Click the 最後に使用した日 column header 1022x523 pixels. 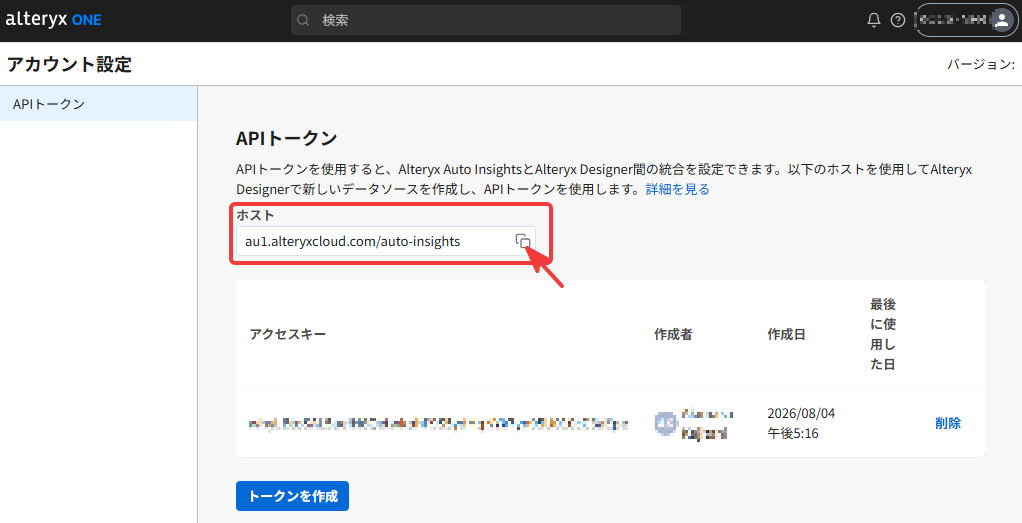(x=883, y=334)
